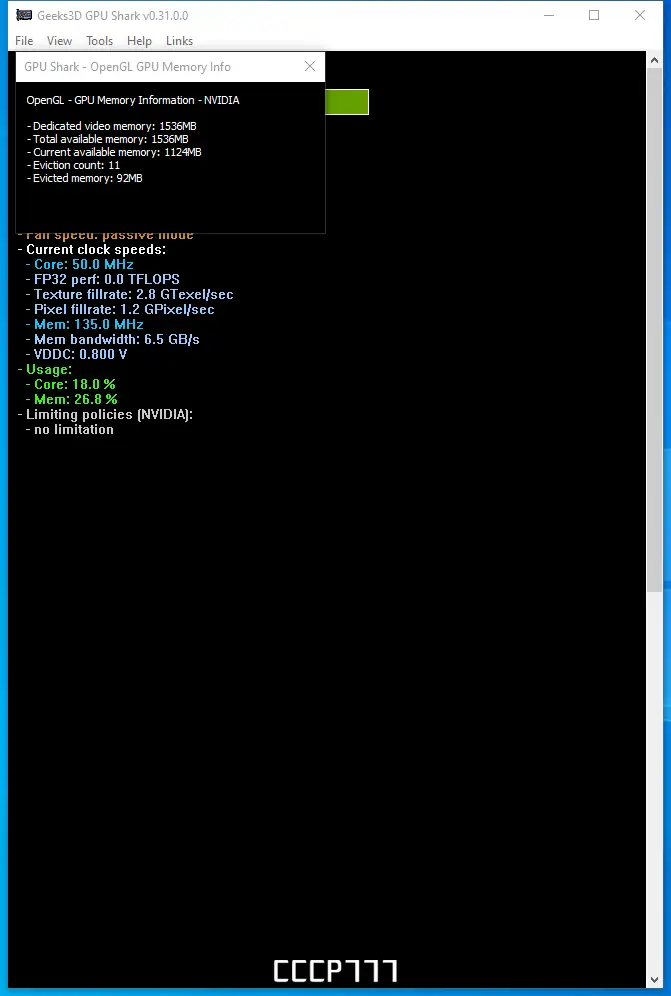Click the 'Texture fillrate: 2.8 GTexel/sec' line

point(130,295)
